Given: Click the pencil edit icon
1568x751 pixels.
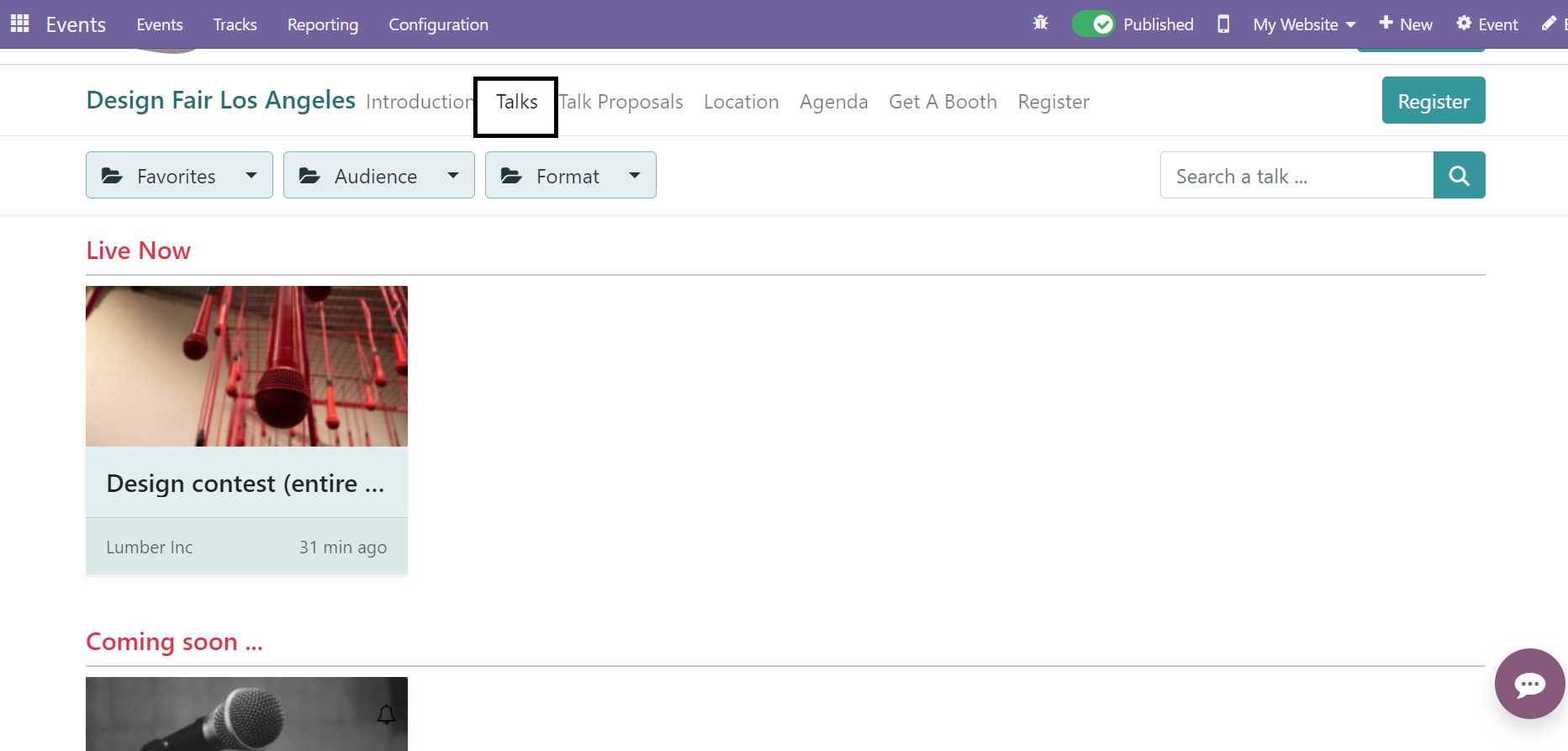Looking at the screenshot, I should click(x=1549, y=24).
